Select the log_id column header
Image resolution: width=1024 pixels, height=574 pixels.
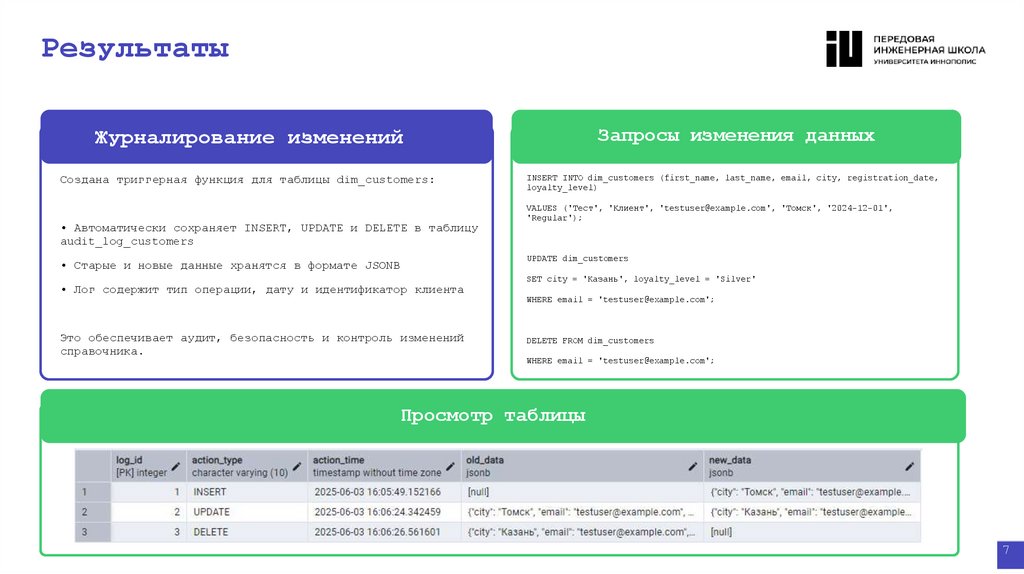[148, 466]
